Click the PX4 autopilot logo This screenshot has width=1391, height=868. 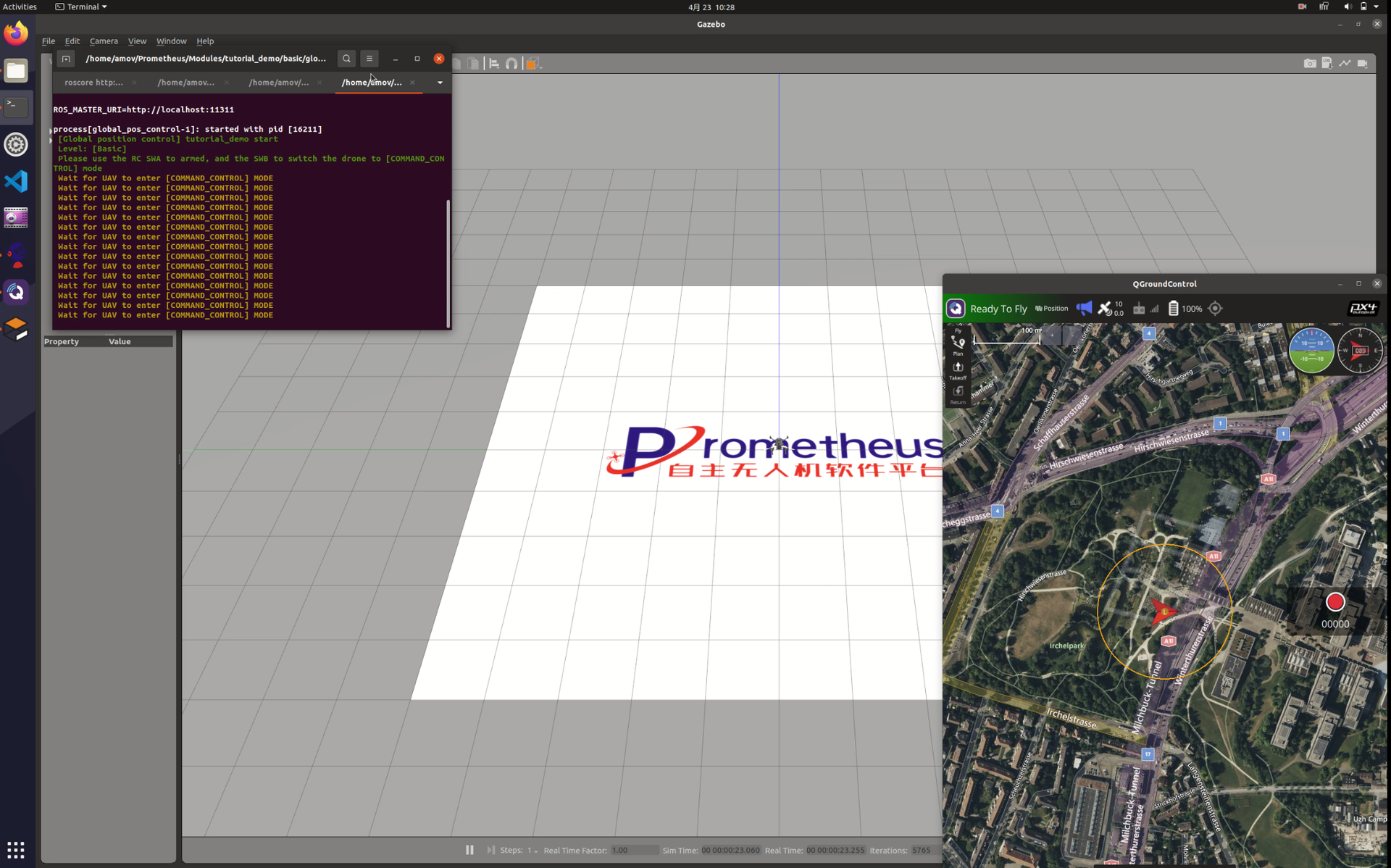[x=1363, y=309]
